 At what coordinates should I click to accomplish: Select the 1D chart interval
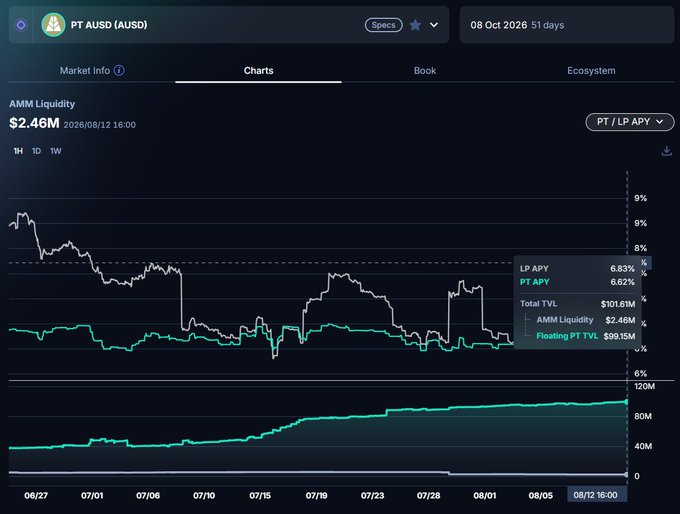[x=36, y=151]
